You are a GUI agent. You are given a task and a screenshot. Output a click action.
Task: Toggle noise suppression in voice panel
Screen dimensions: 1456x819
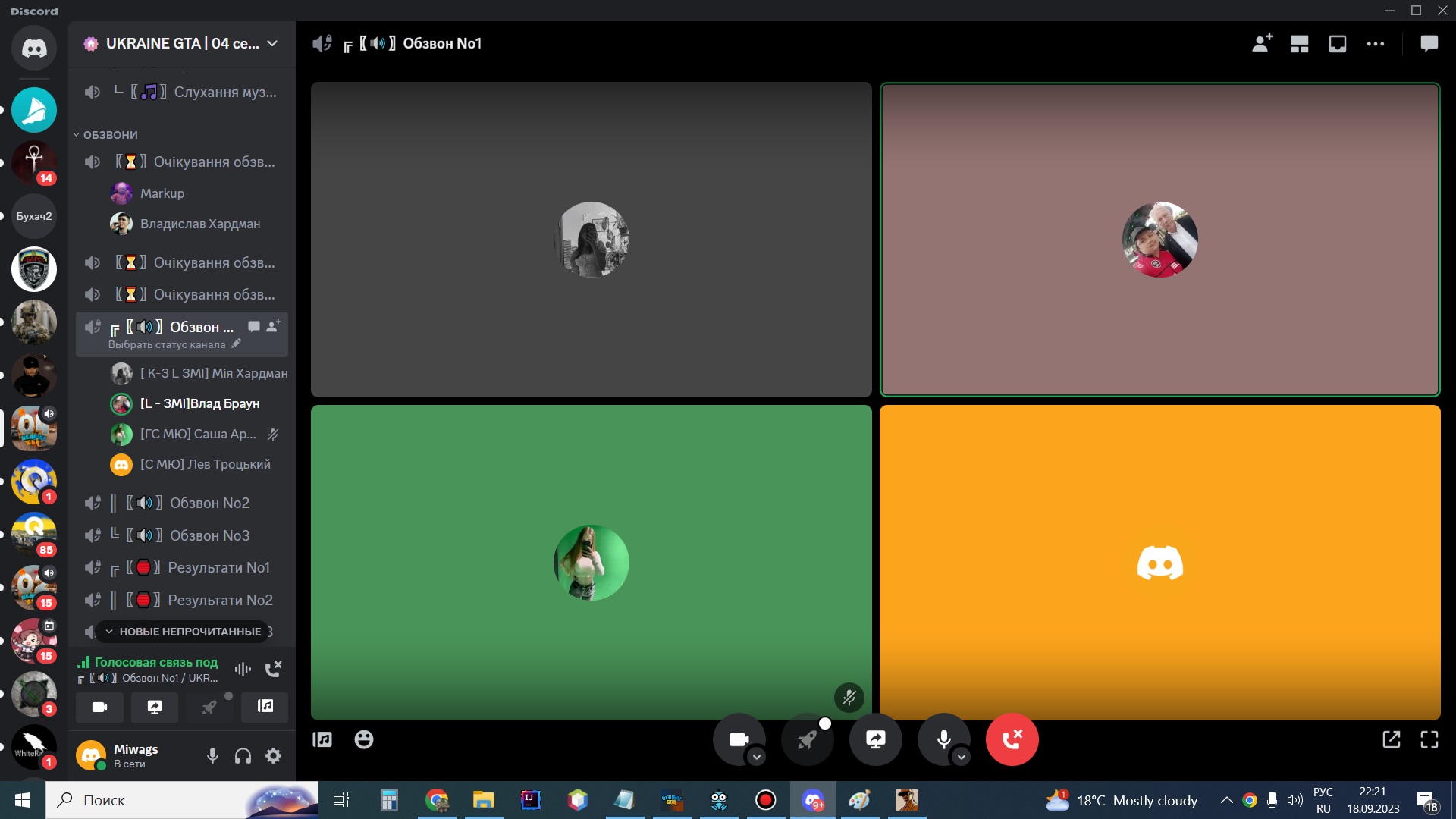[x=243, y=669]
